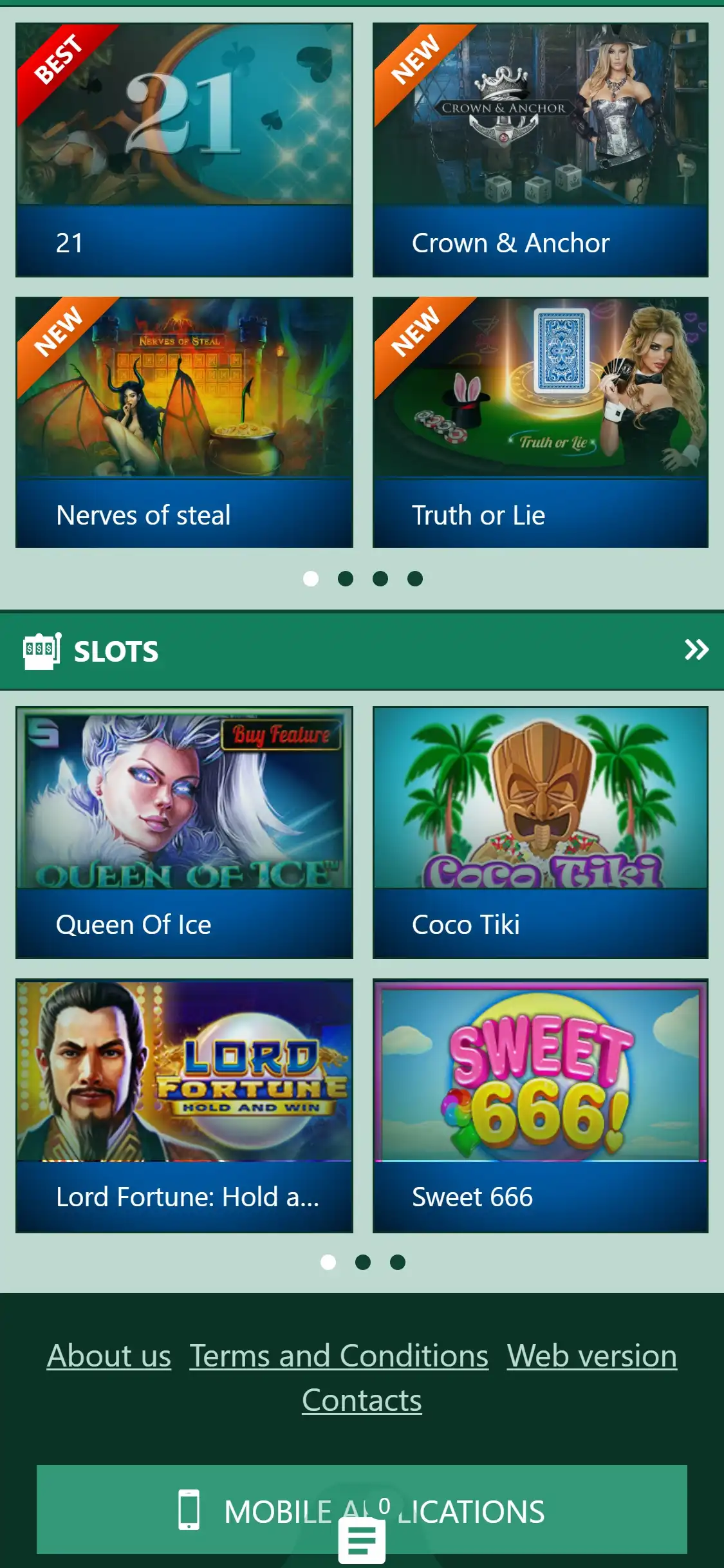This screenshot has width=724, height=1568.
Task: Open the Contacts link
Action: point(362,1400)
